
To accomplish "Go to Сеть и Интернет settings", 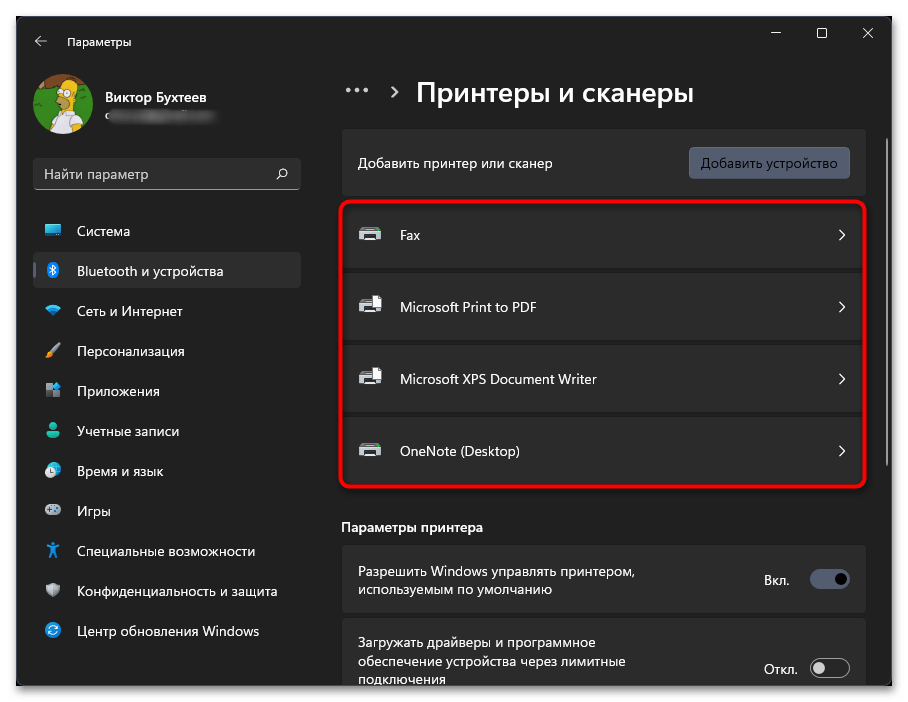I will [x=167, y=311].
